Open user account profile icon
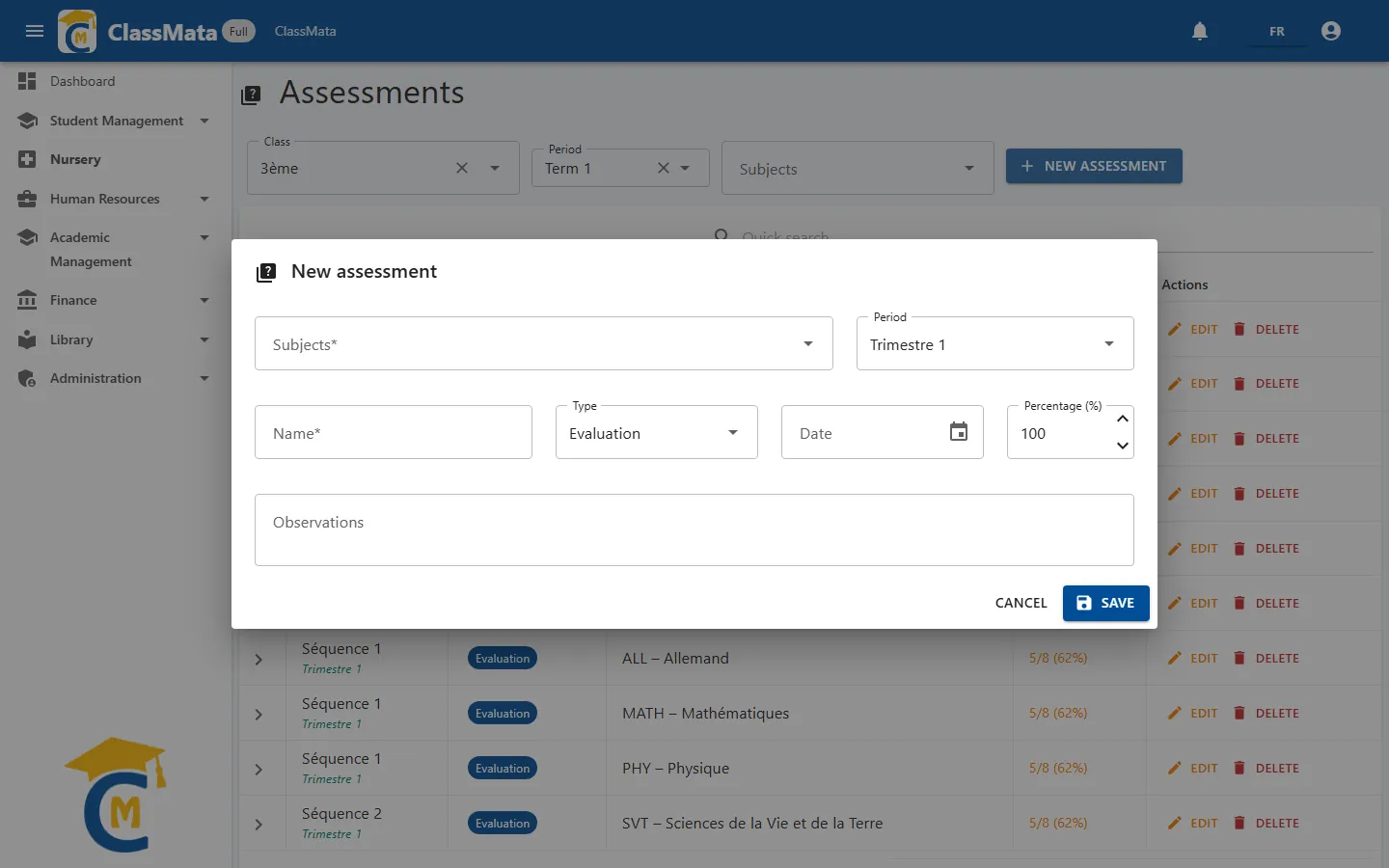This screenshot has width=1389, height=868. click(x=1331, y=31)
